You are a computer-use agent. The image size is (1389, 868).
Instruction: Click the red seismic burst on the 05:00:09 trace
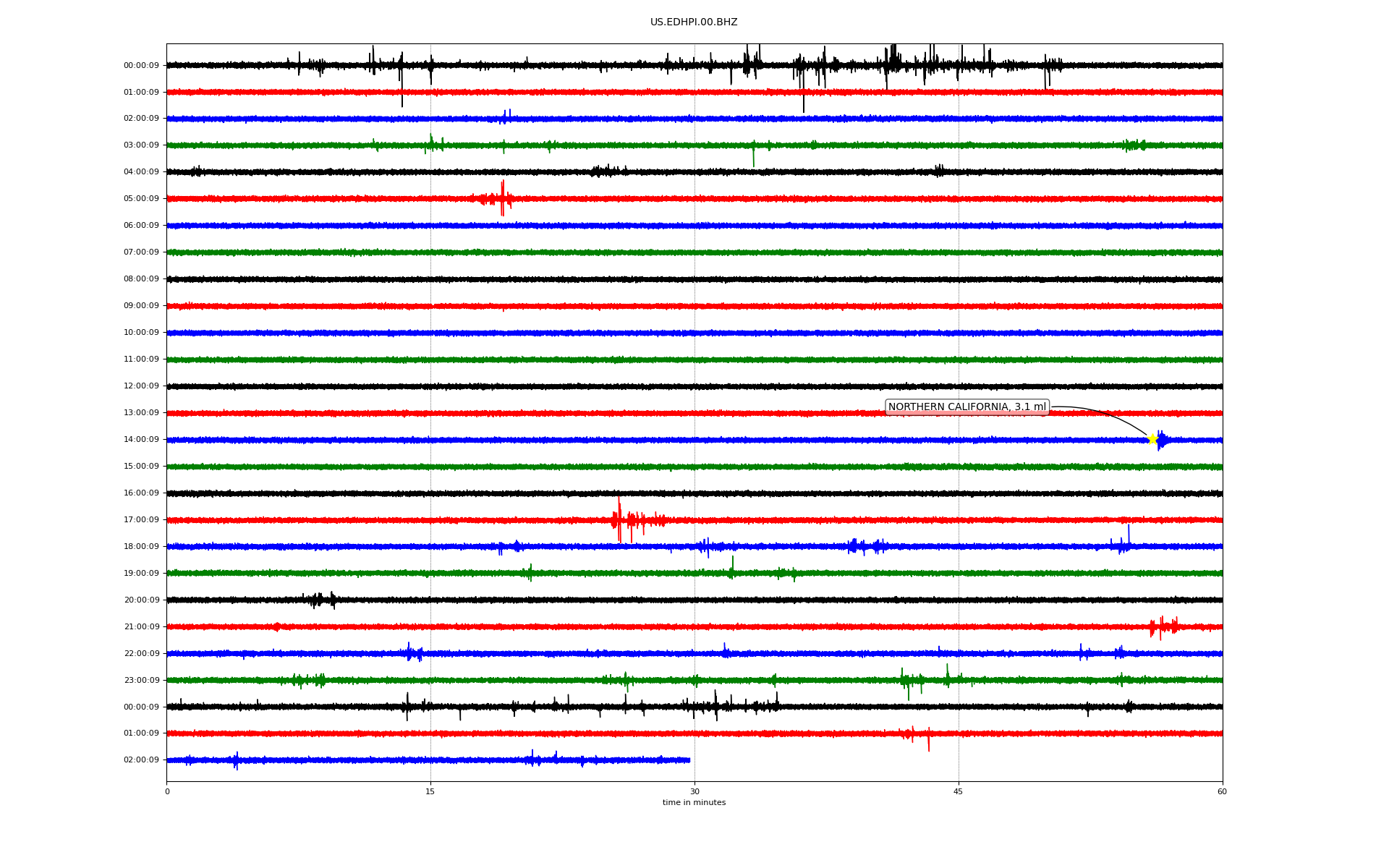(502, 198)
